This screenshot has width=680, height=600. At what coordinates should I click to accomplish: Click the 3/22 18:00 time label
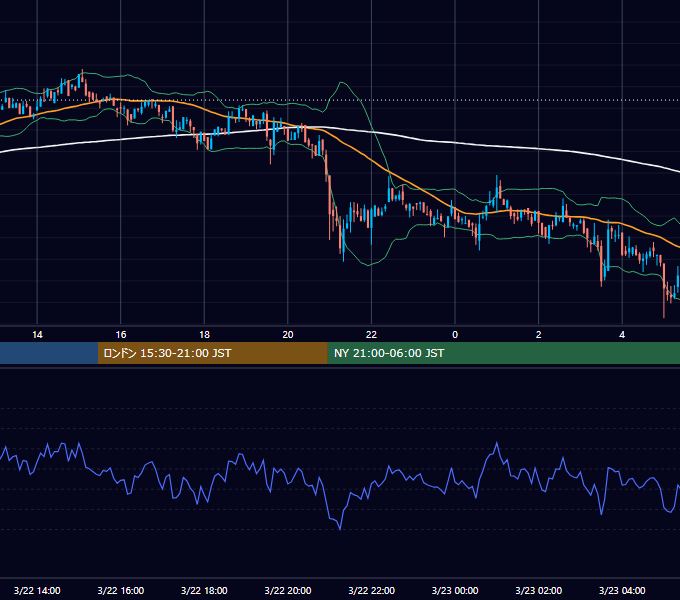coord(204,590)
